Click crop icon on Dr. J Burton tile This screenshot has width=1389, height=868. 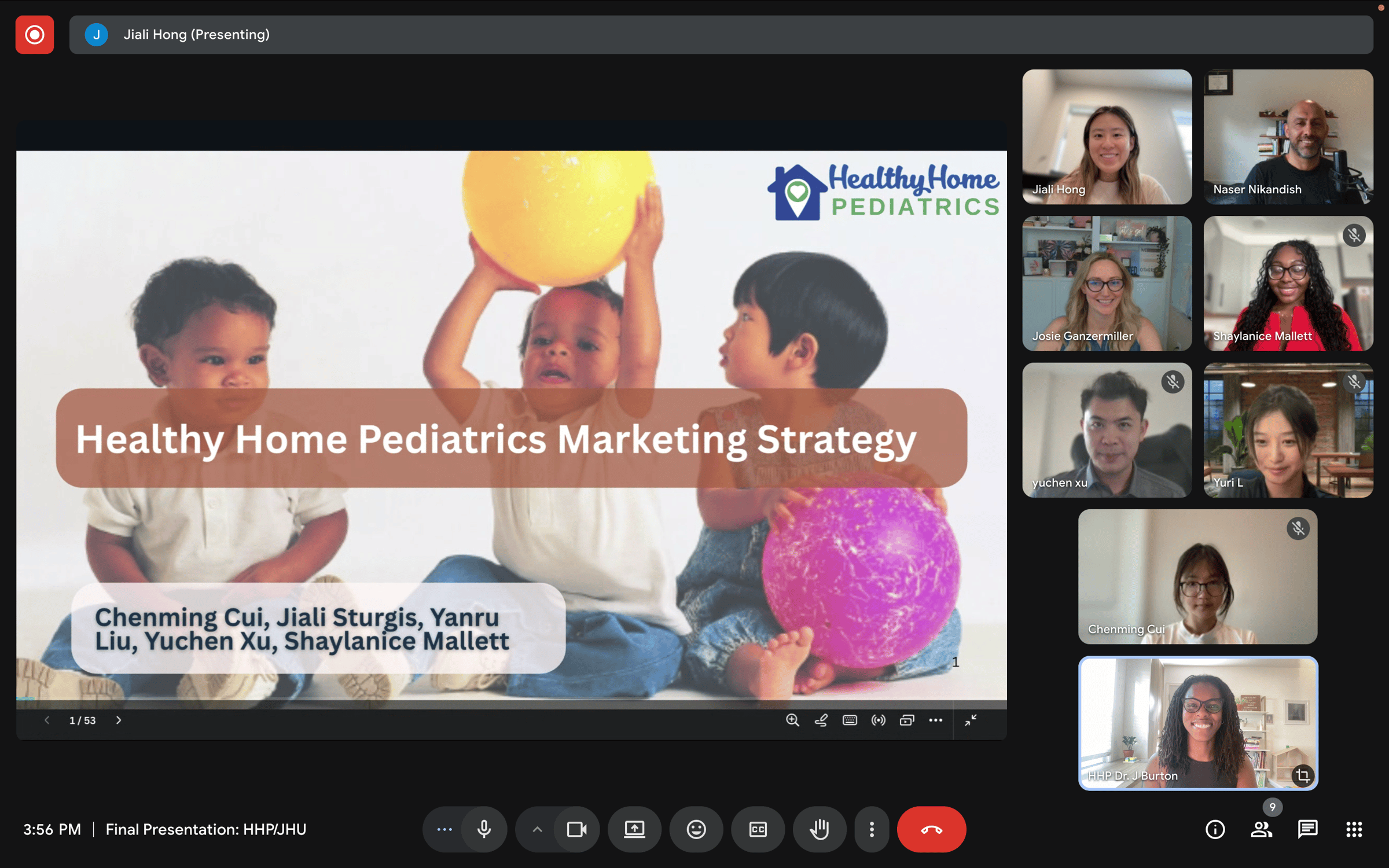(x=1303, y=775)
